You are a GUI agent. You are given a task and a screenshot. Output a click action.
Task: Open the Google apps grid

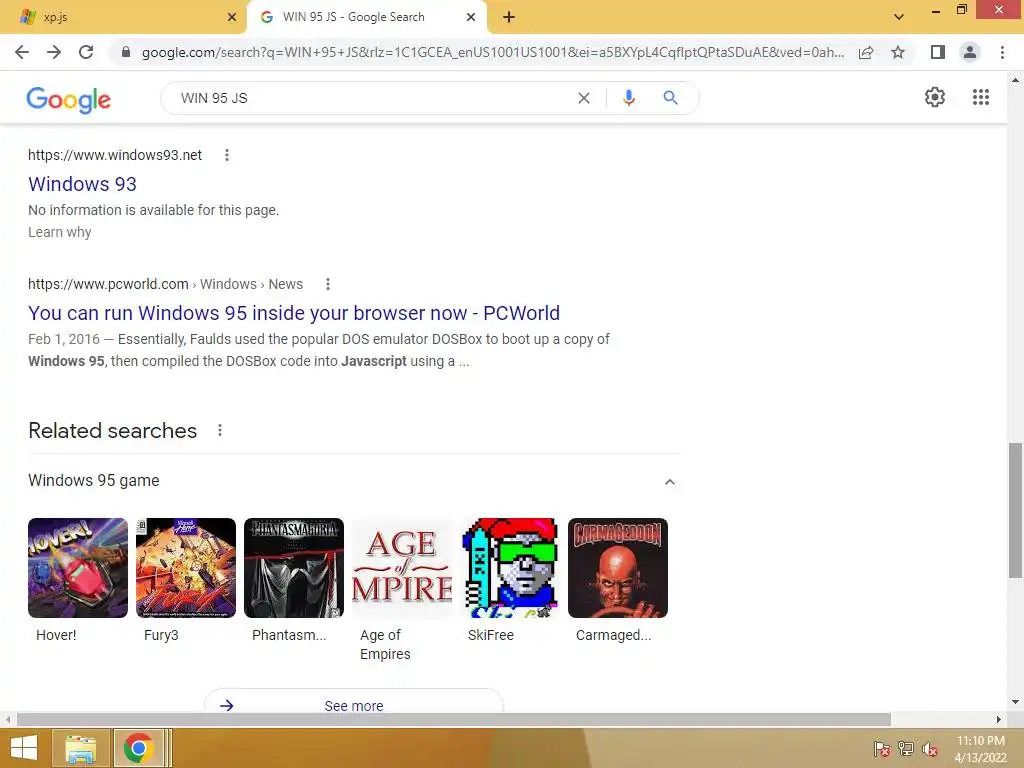(x=981, y=97)
